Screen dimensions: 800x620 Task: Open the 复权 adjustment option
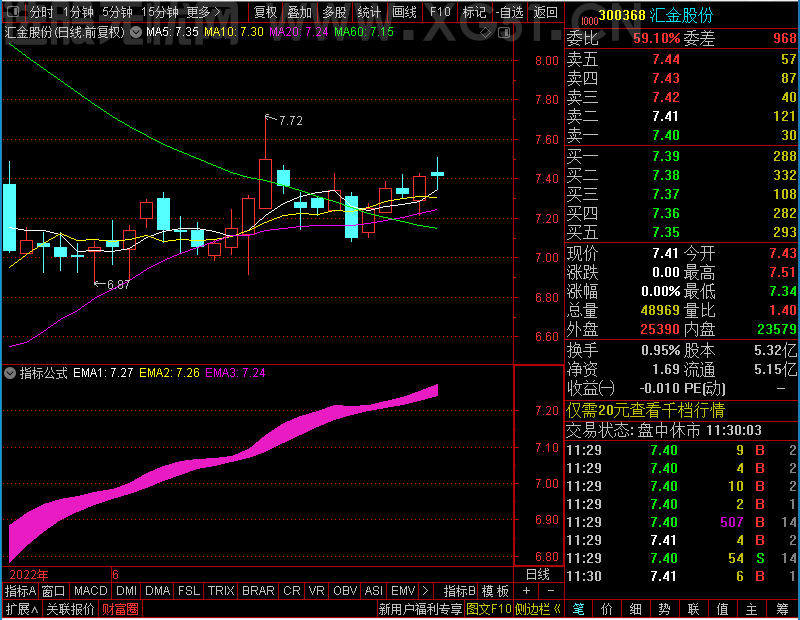tap(265, 12)
